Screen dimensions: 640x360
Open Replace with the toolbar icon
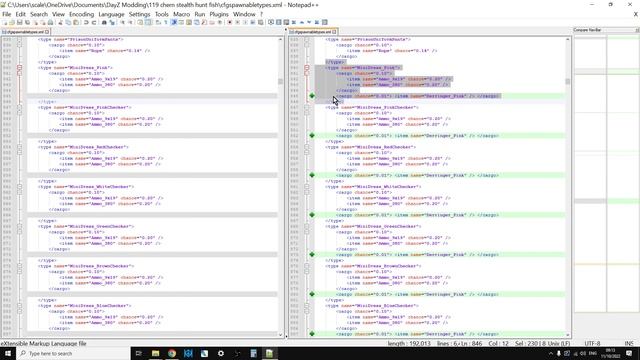click(x=112, y=22)
